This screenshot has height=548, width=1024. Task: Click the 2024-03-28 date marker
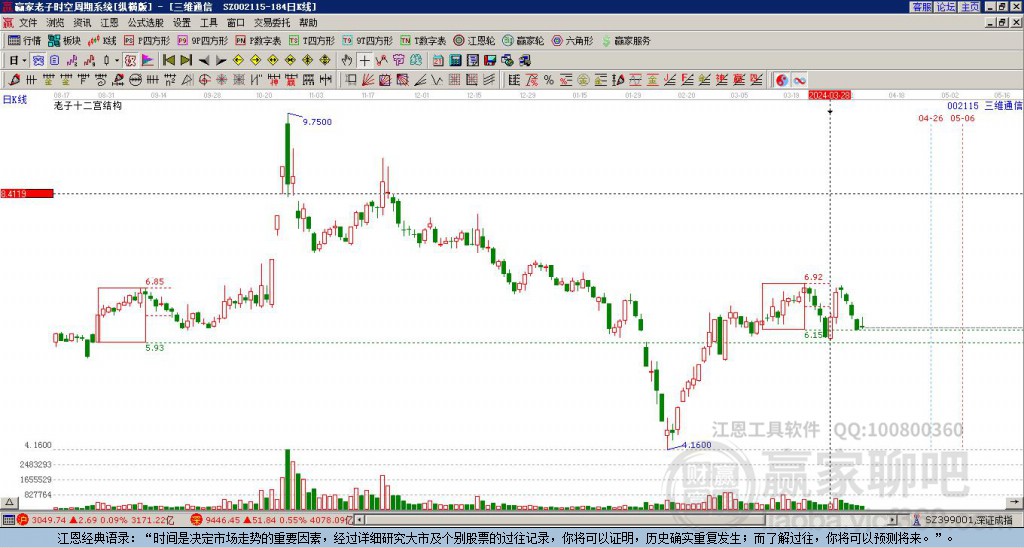(829, 95)
